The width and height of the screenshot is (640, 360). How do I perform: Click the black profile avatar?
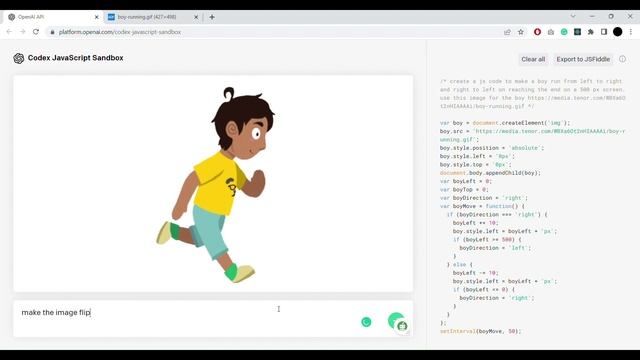[x=618, y=32]
